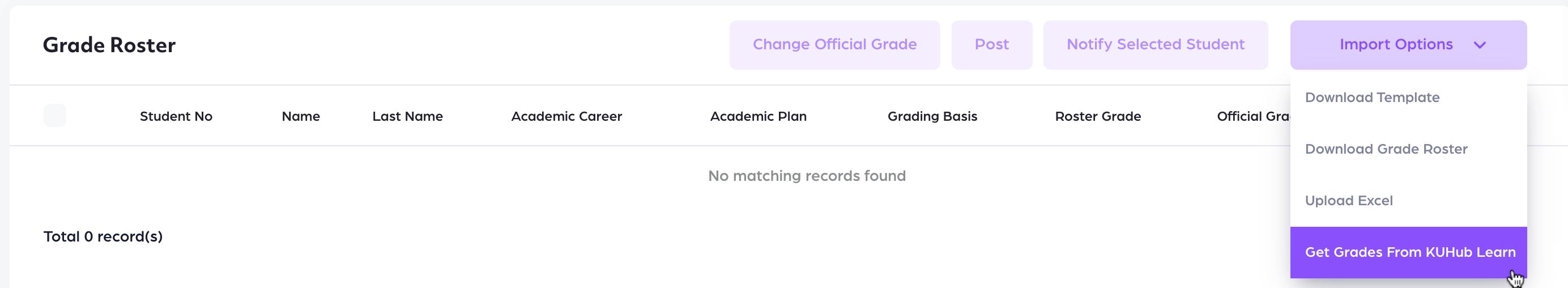Click the Import Options dropdown chevron
Viewport: 1568px width, 288px height.
(1480, 45)
